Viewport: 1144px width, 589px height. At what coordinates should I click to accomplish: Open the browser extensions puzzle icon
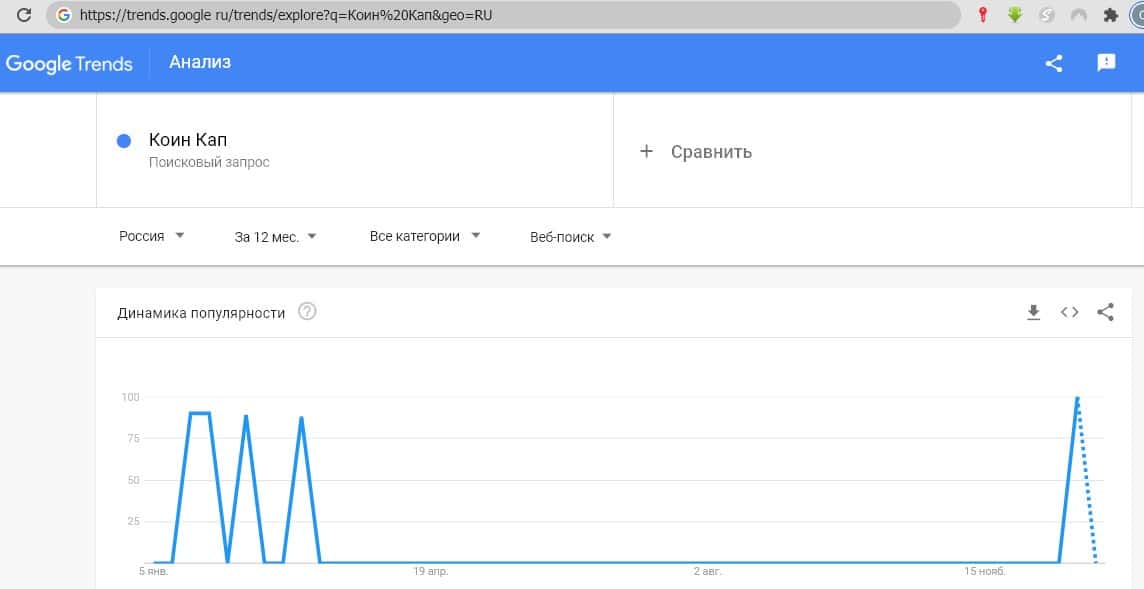tap(1110, 16)
